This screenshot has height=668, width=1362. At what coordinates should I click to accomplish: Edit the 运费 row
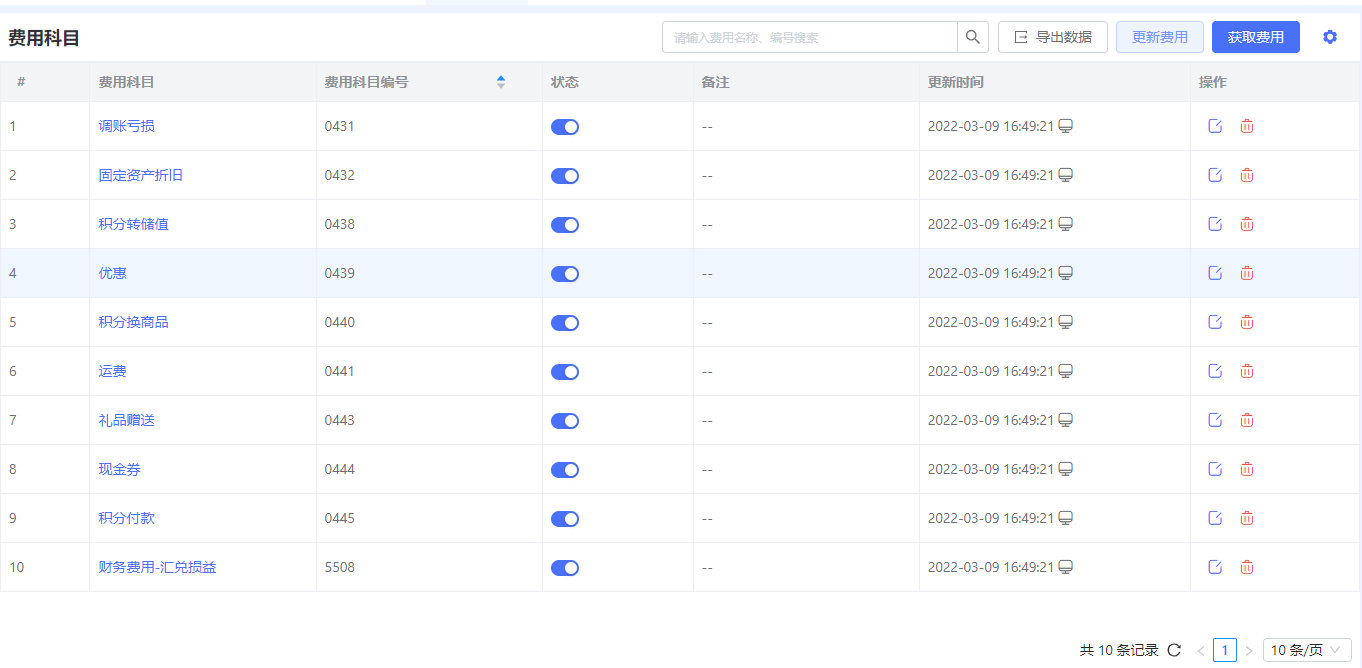click(1215, 371)
